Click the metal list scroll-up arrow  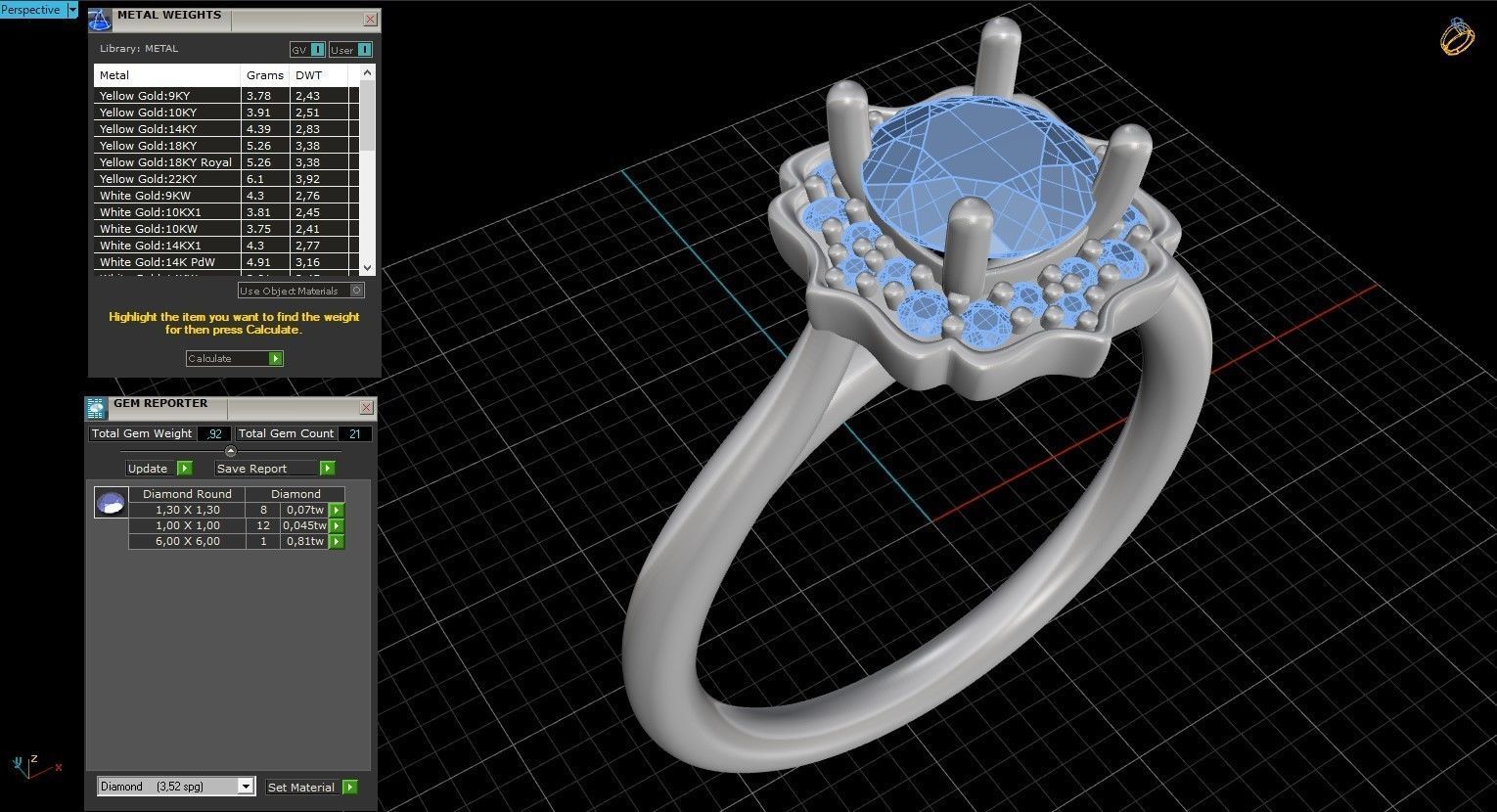[368, 72]
